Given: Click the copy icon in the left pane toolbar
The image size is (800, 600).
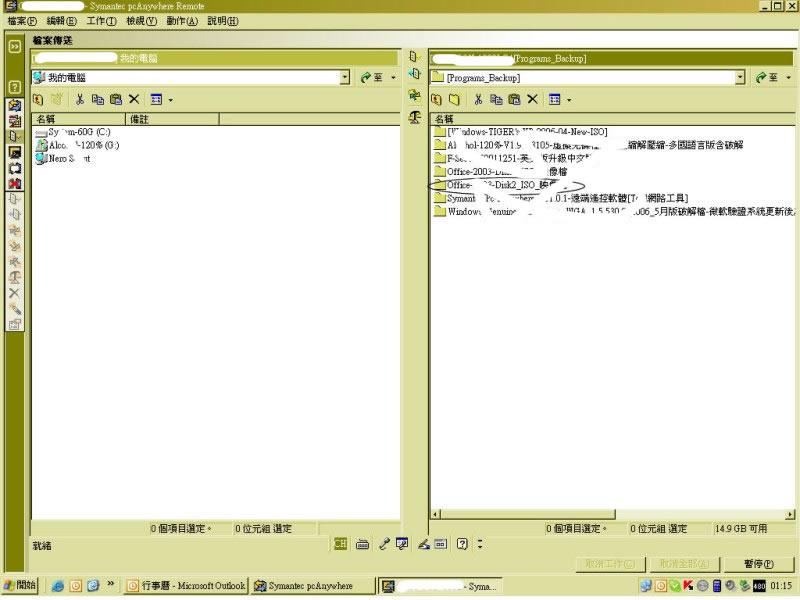Looking at the screenshot, I should (x=97, y=99).
